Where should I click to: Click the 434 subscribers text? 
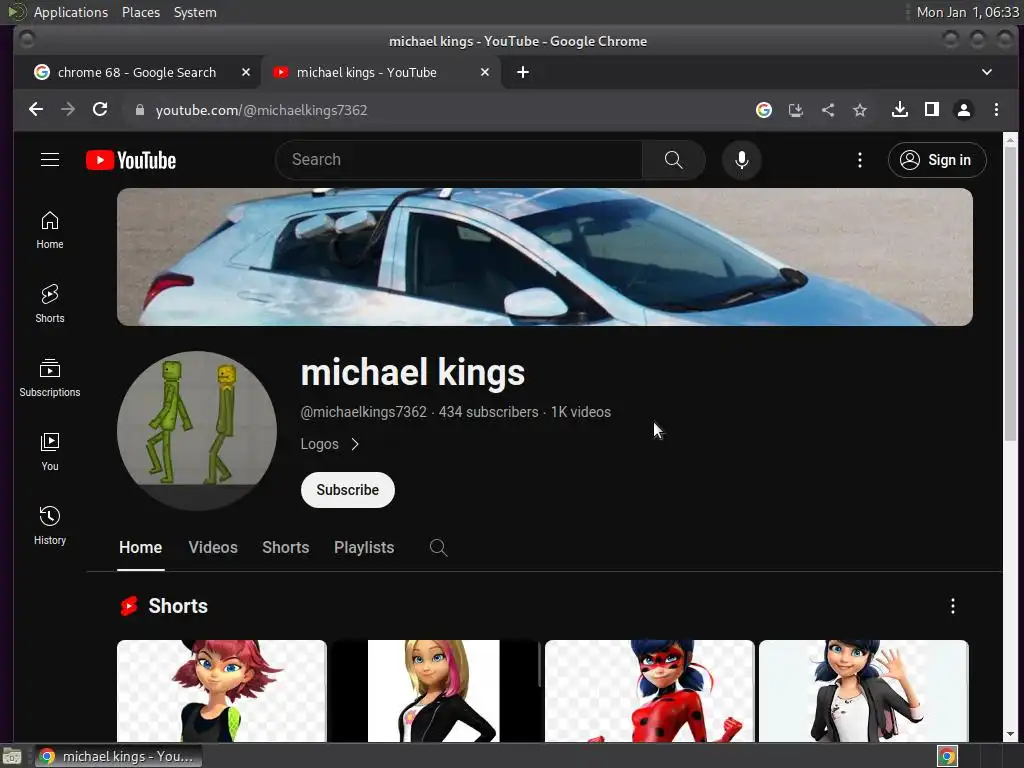click(488, 412)
